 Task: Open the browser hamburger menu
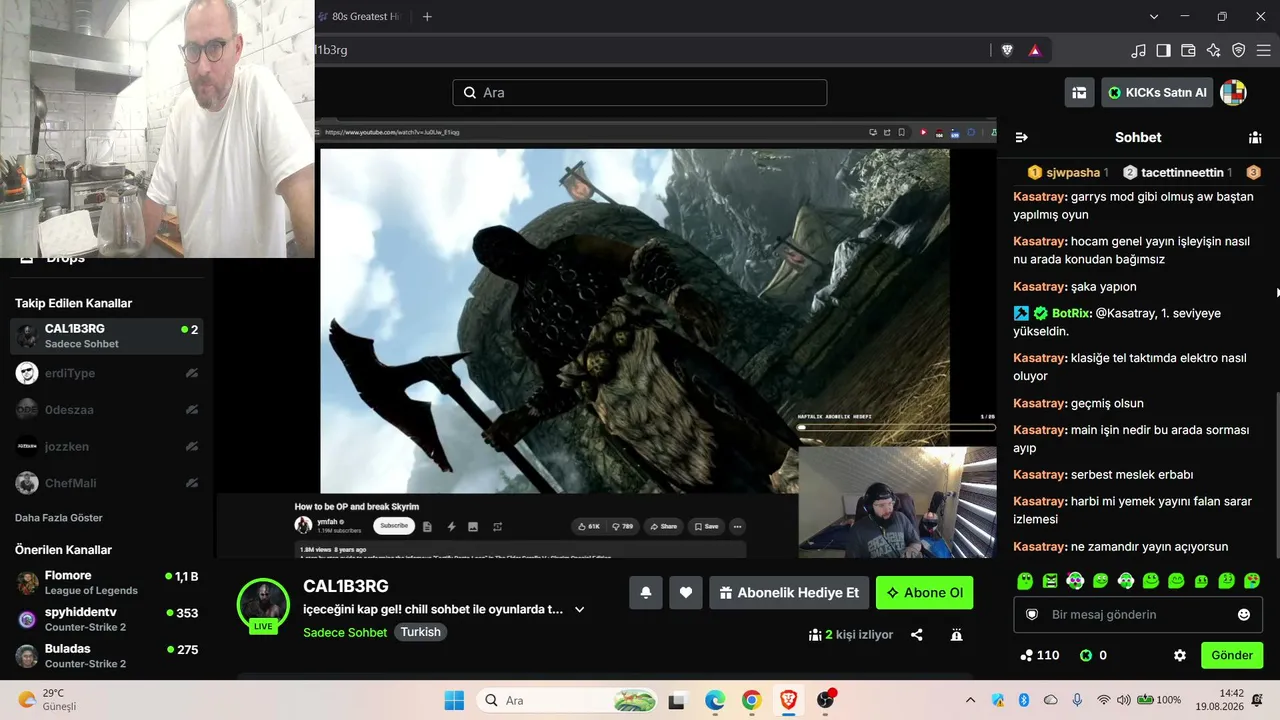pyautogui.click(x=1263, y=50)
